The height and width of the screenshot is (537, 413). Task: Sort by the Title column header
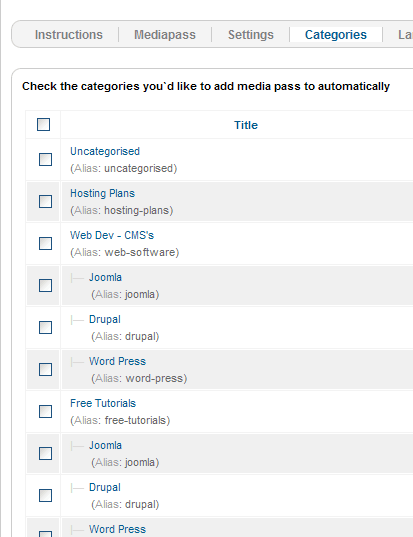coord(246,125)
